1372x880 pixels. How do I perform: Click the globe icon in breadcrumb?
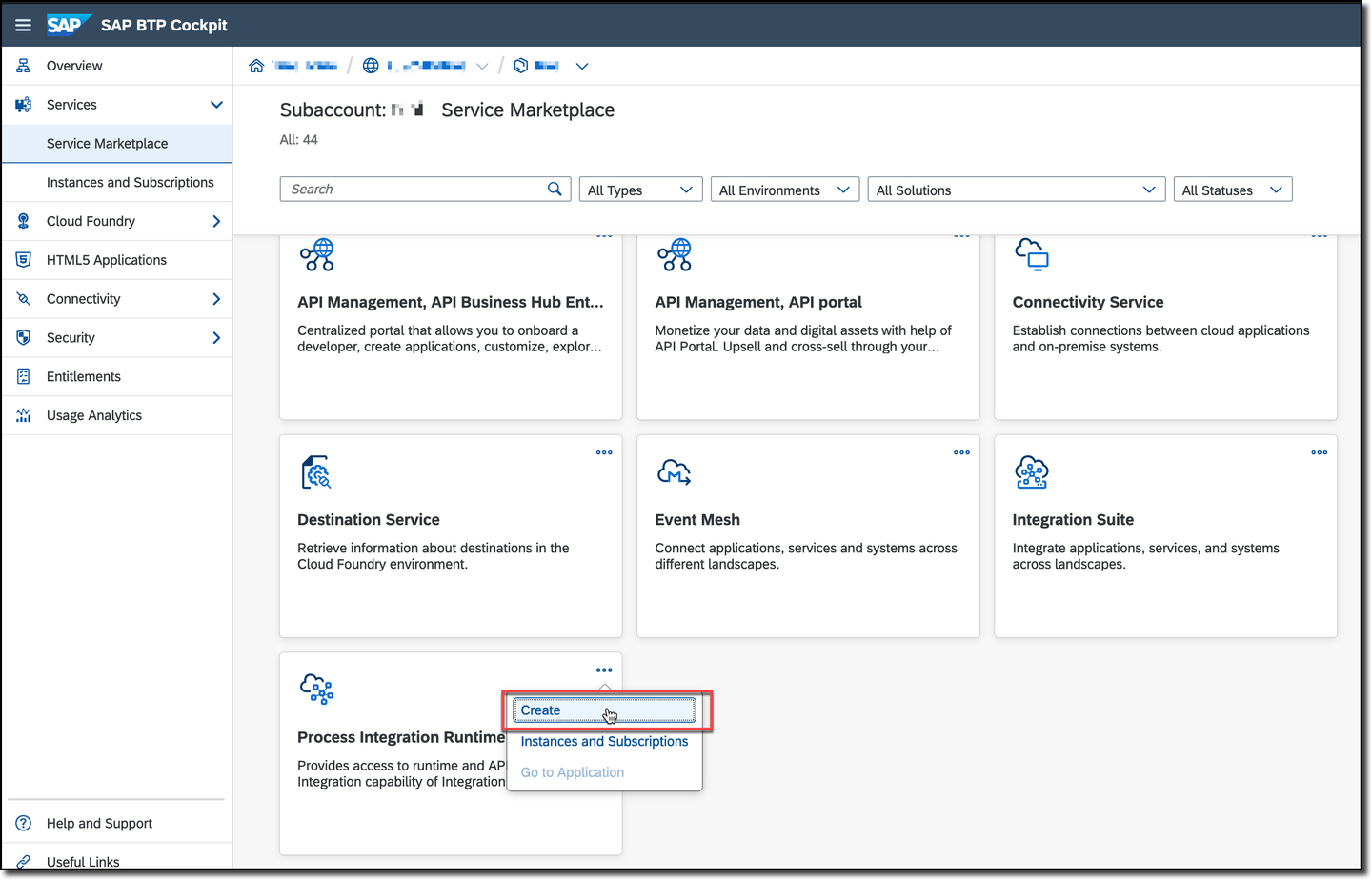click(x=371, y=66)
